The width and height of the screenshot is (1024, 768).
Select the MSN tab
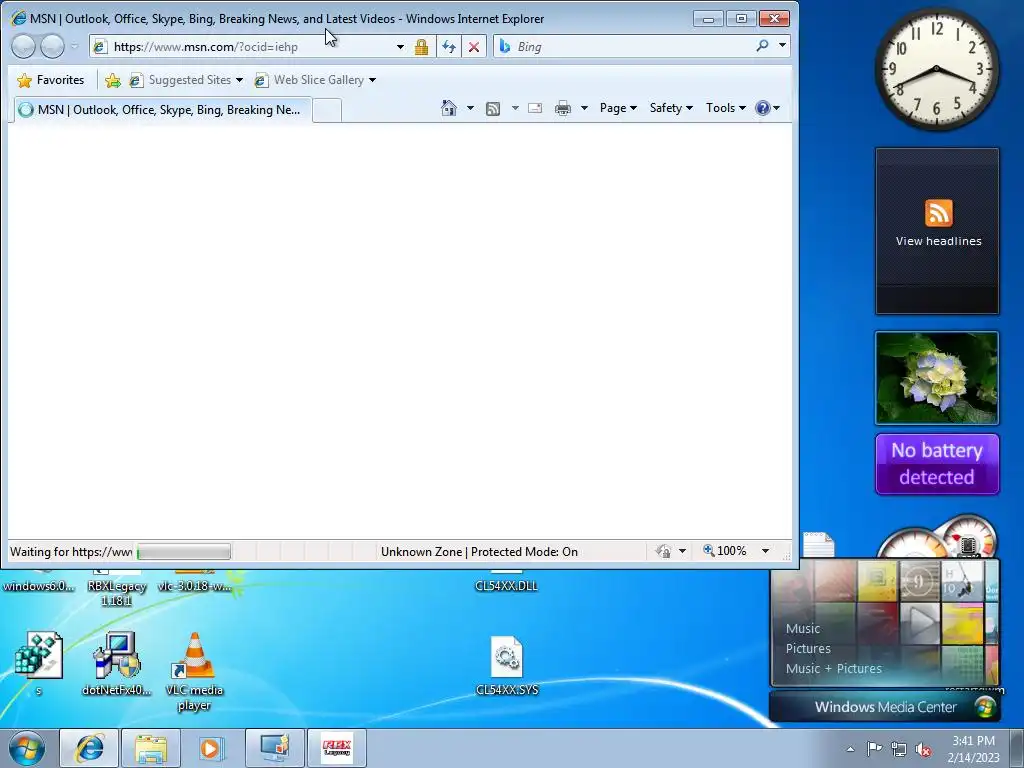coord(162,110)
